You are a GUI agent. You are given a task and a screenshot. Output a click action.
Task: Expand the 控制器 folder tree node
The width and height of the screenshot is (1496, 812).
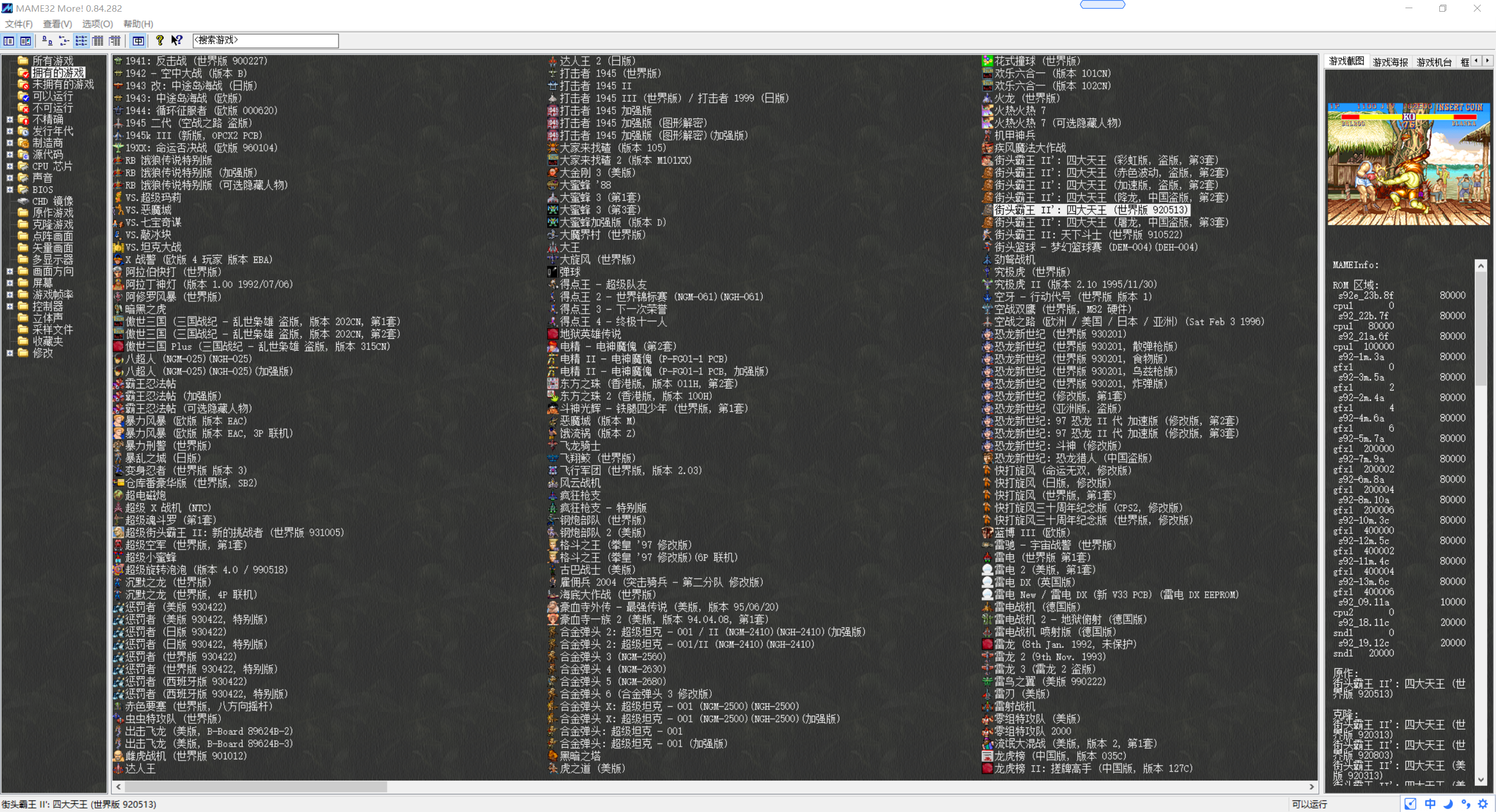10,307
